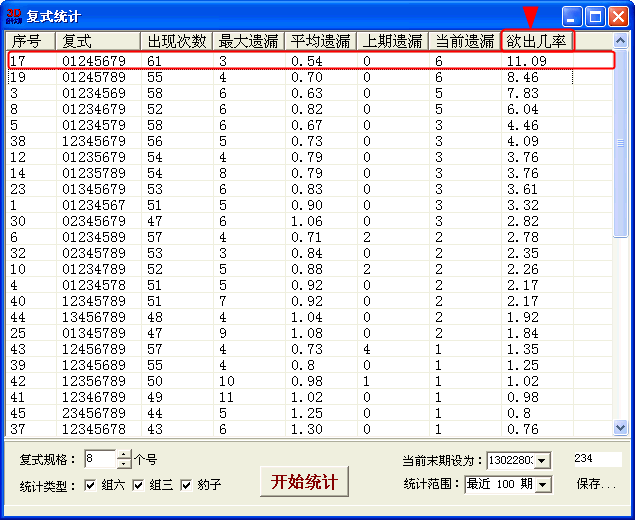Image resolution: width=635 pixels, height=520 pixels.
Task: Click the app icon in title bar
Action: click(x=14, y=16)
